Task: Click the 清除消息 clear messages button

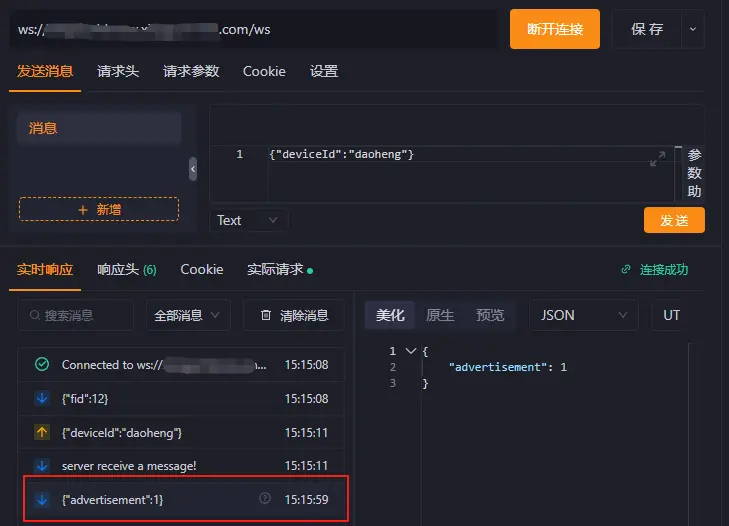Action: (294, 315)
